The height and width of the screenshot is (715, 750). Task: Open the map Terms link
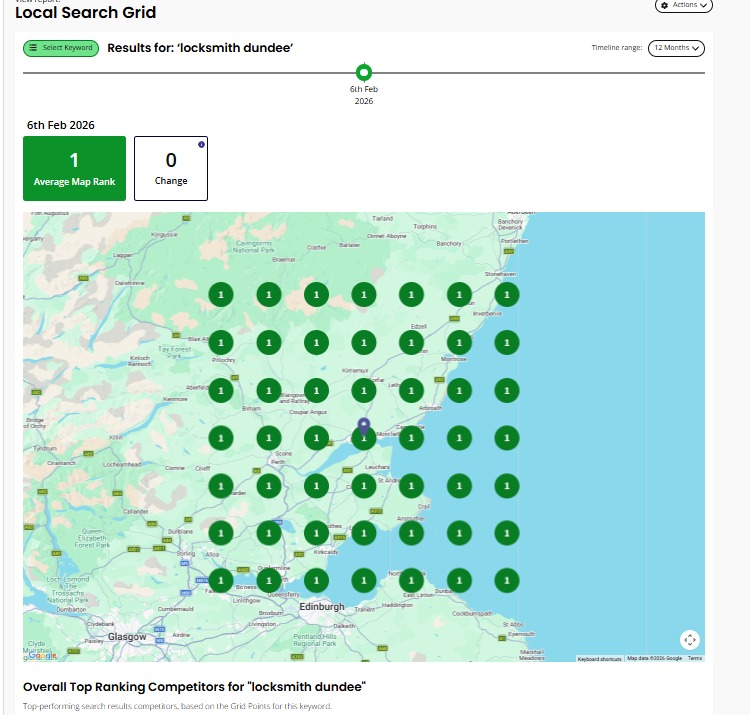point(695,659)
